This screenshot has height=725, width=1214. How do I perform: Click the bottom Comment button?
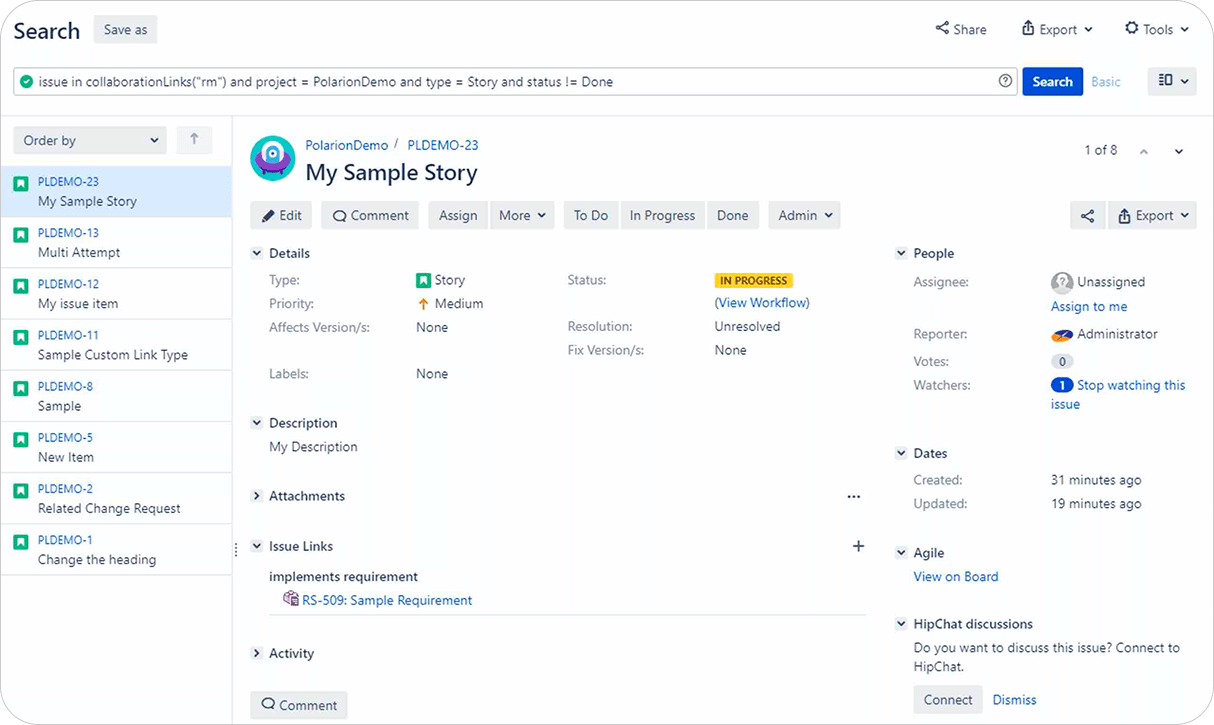pos(299,705)
